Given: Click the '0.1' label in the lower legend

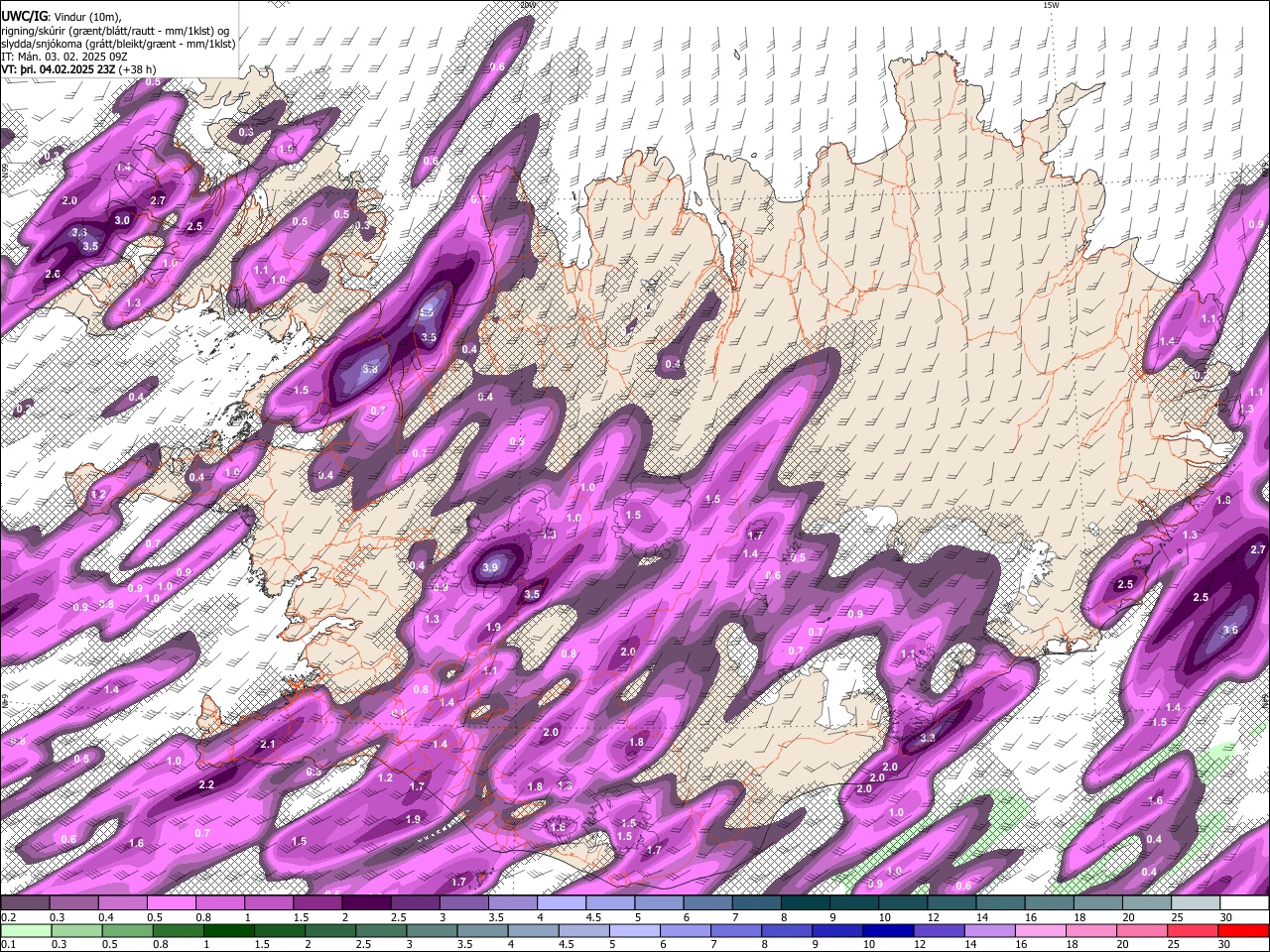Looking at the screenshot, I should tap(7, 945).
